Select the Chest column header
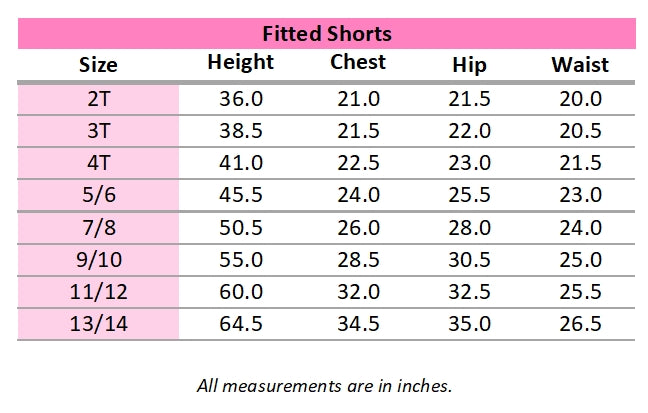The image size is (648, 413). click(x=358, y=63)
